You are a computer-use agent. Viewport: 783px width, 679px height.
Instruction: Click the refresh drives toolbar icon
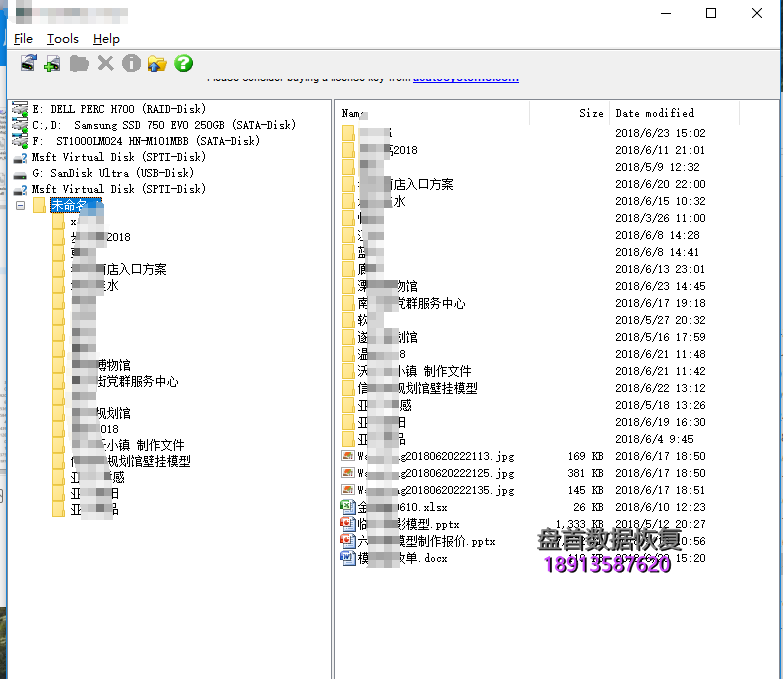[x=28, y=63]
